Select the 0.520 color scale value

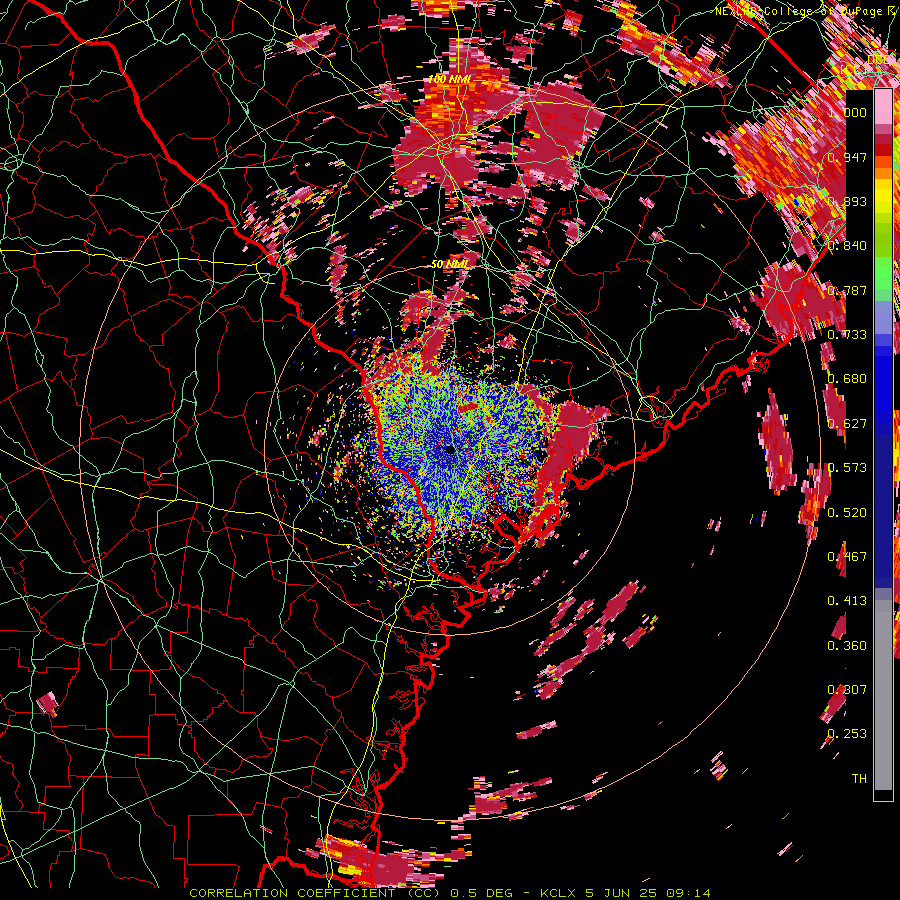point(847,513)
